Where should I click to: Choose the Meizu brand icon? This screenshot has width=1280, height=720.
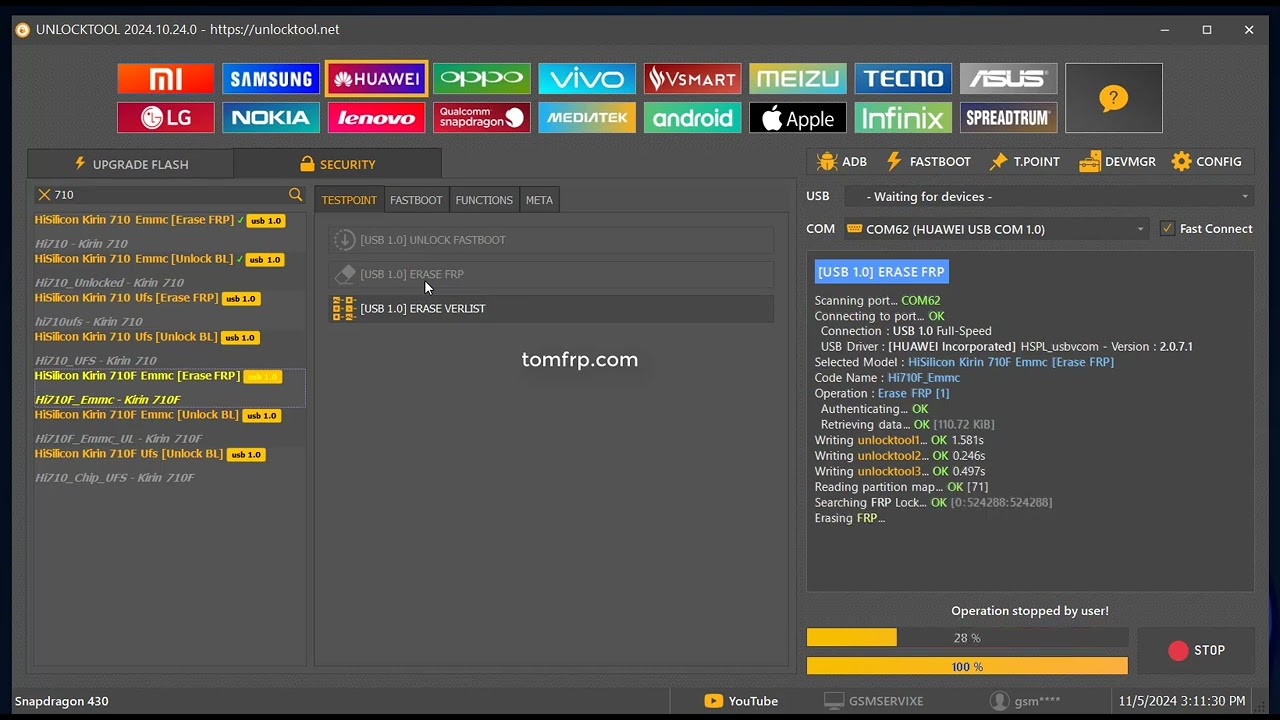tap(798, 79)
